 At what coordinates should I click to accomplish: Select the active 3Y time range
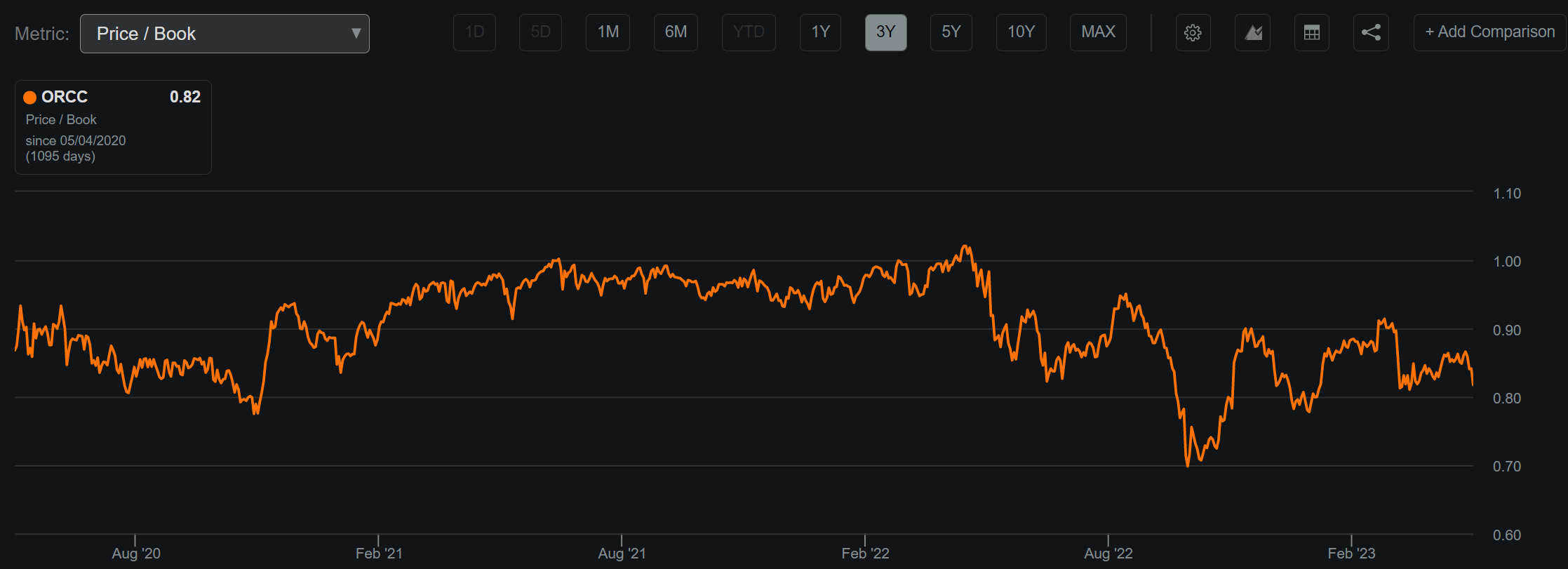pyautogui.click(x=886, y=32)
